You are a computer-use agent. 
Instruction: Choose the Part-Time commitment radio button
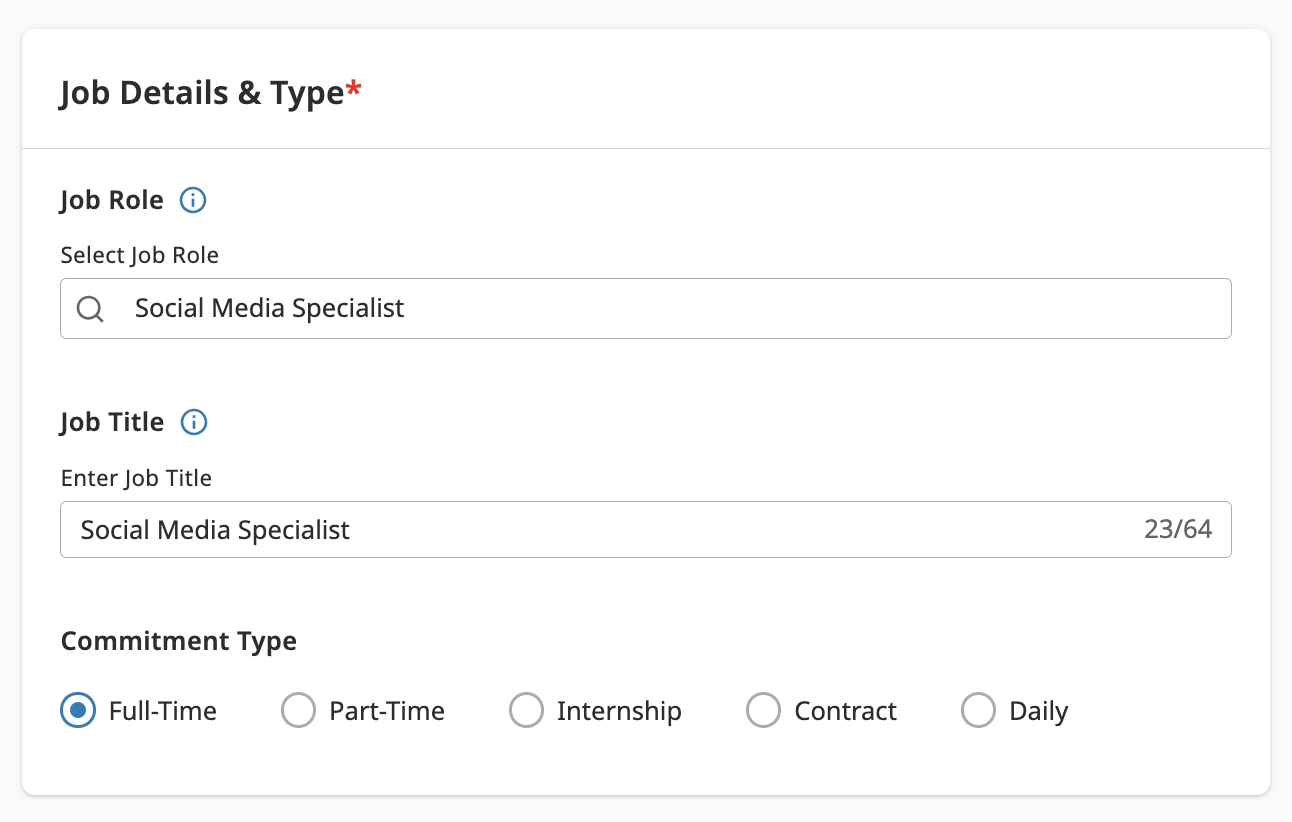pyautogui.click(x=298, y=711)
